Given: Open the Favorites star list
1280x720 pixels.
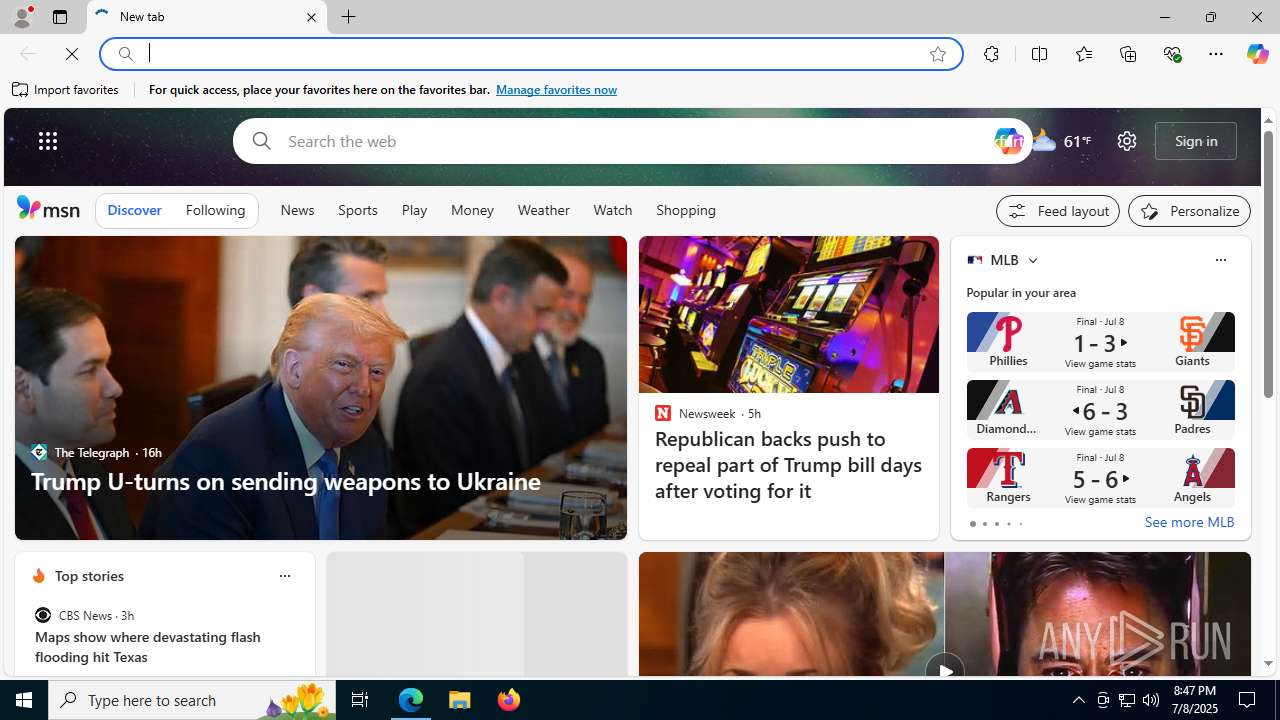Looking at the screenshot, I should point(1083,54).
